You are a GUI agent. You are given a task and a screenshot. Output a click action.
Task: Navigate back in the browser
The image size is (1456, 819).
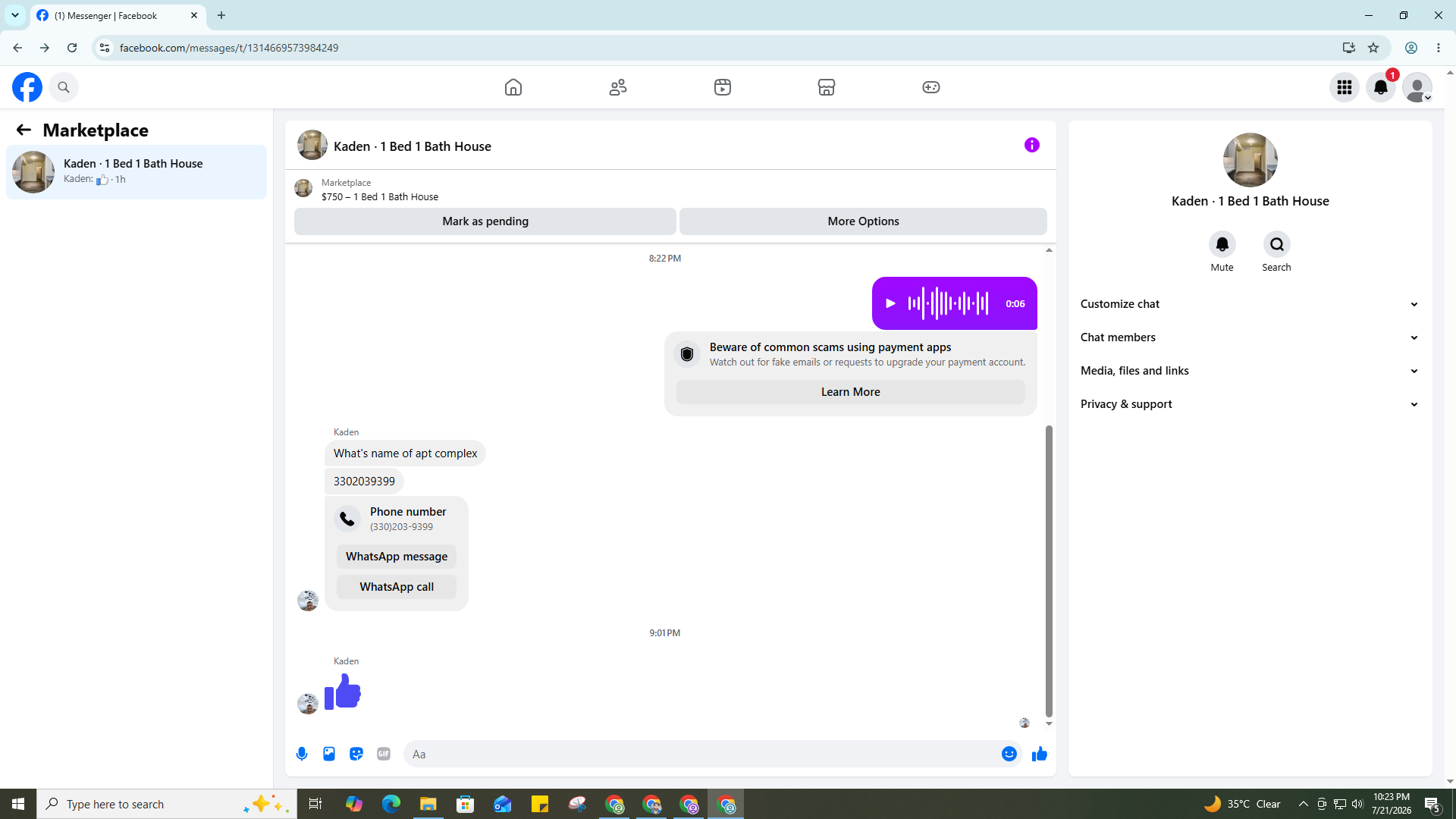(x=17, y=48)
